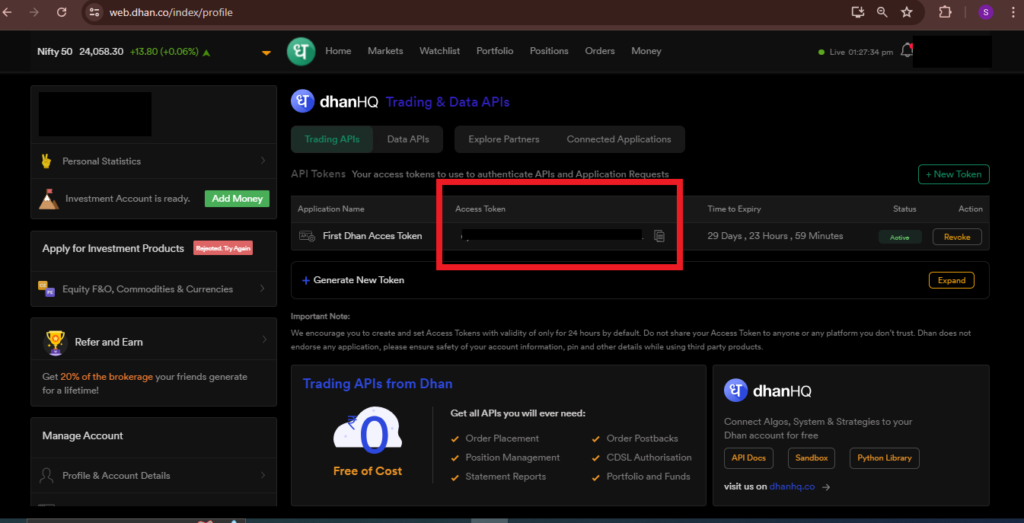Screen dimensions: 1024x523
Task: Click the install app icon in address bar
Action: 857,12
